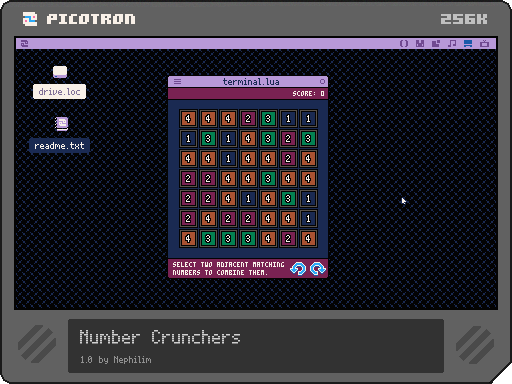This screenshot has height=384, width=512.
Task: Open the code editor parentheses icon
Action: coord(404,44)
